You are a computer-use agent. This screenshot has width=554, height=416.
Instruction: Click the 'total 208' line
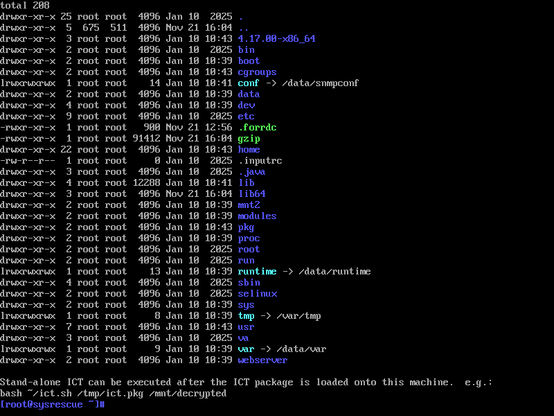point(25,5)
